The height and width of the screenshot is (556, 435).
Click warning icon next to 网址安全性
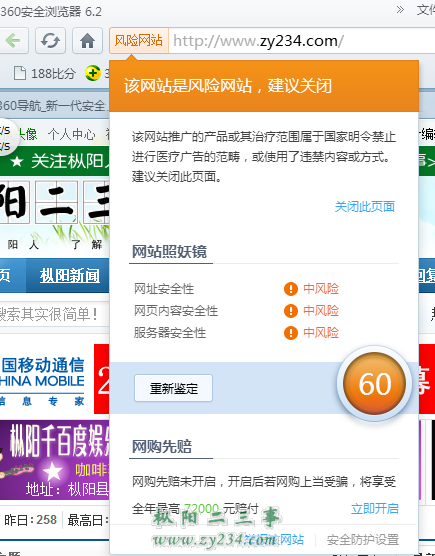[x=291, y=289]
